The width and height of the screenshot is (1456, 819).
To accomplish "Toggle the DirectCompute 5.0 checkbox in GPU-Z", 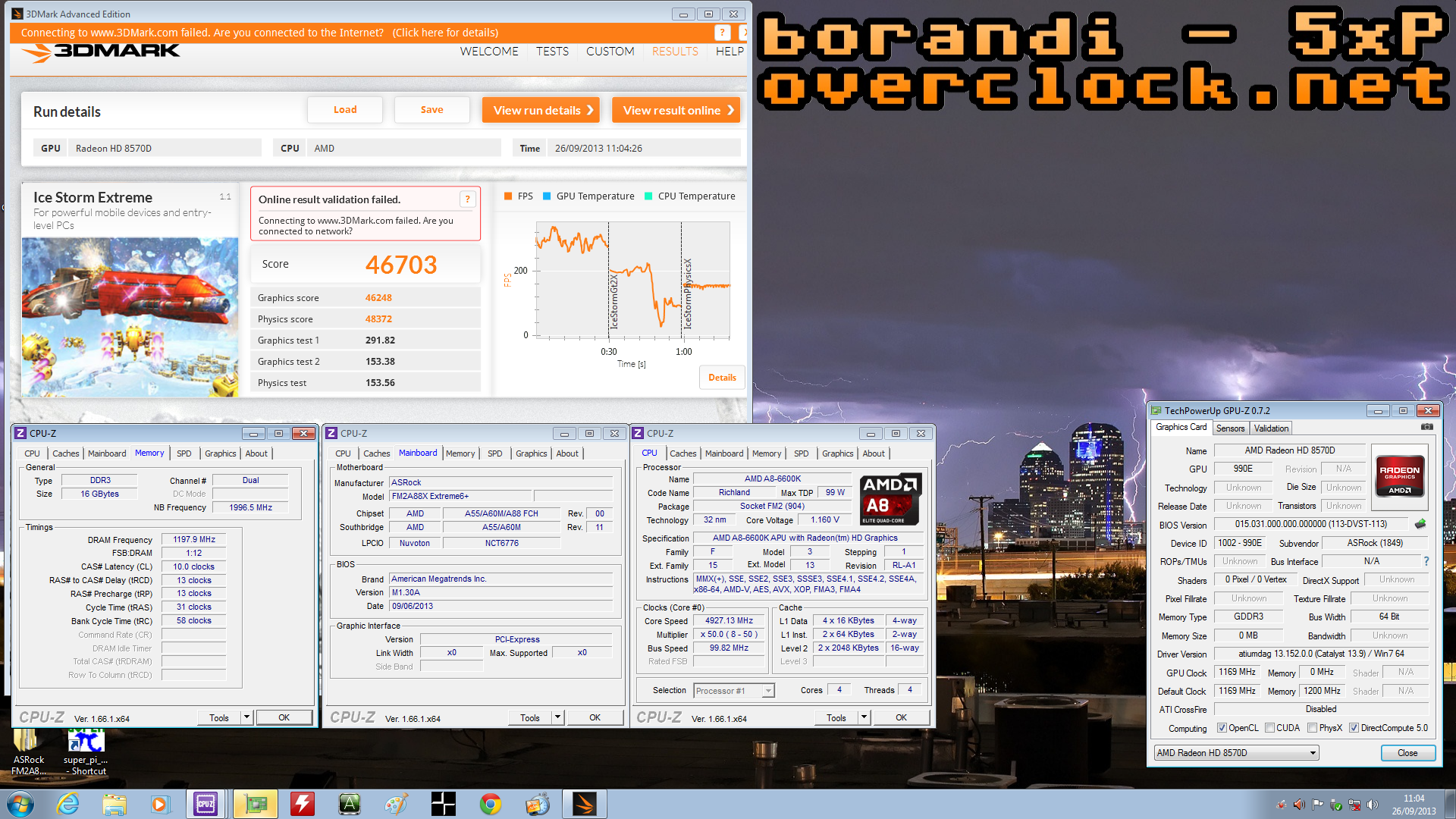I will 1354,728.
